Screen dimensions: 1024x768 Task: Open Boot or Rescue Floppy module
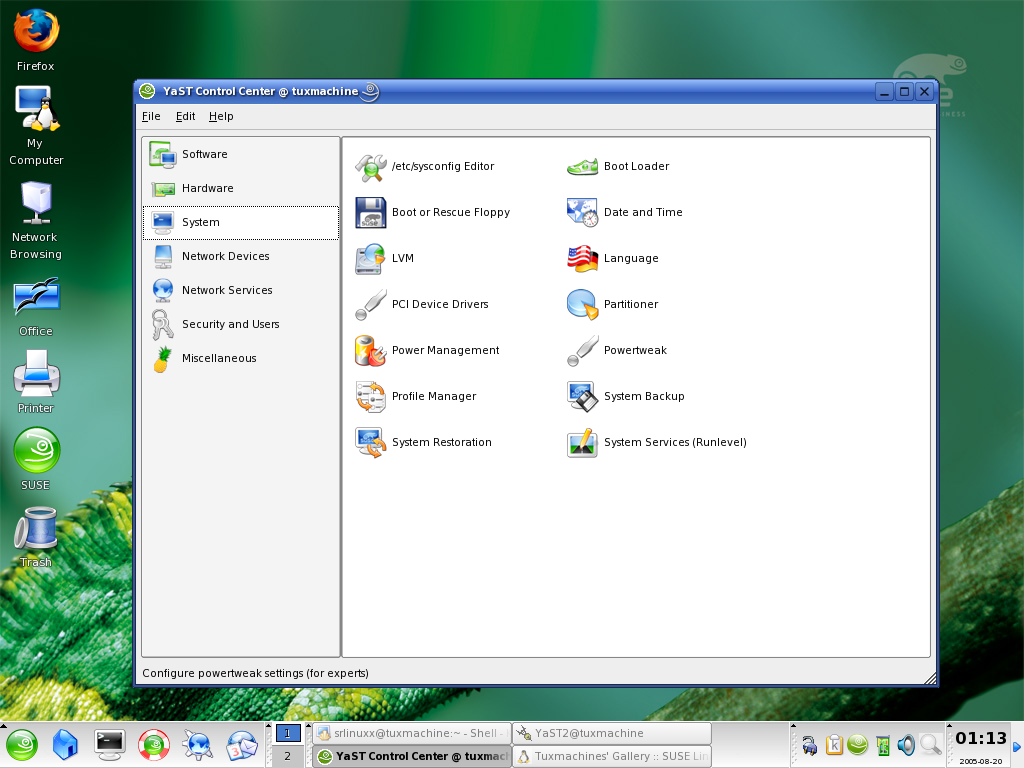[x=432, y=212]
